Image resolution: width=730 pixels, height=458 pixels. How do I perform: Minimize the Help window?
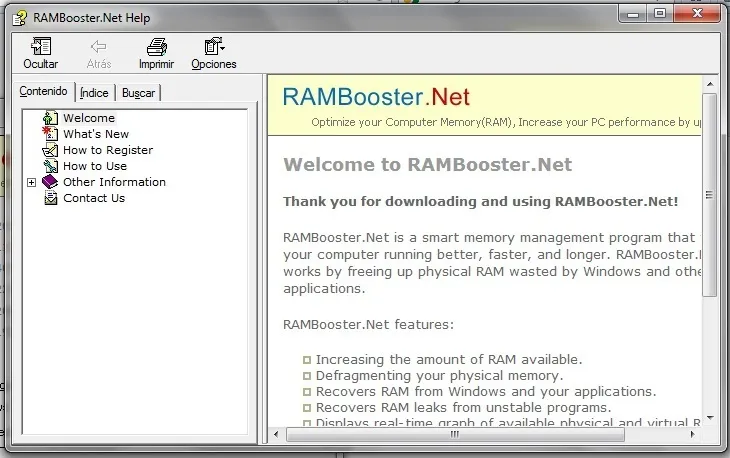click(x=633, y=14)
